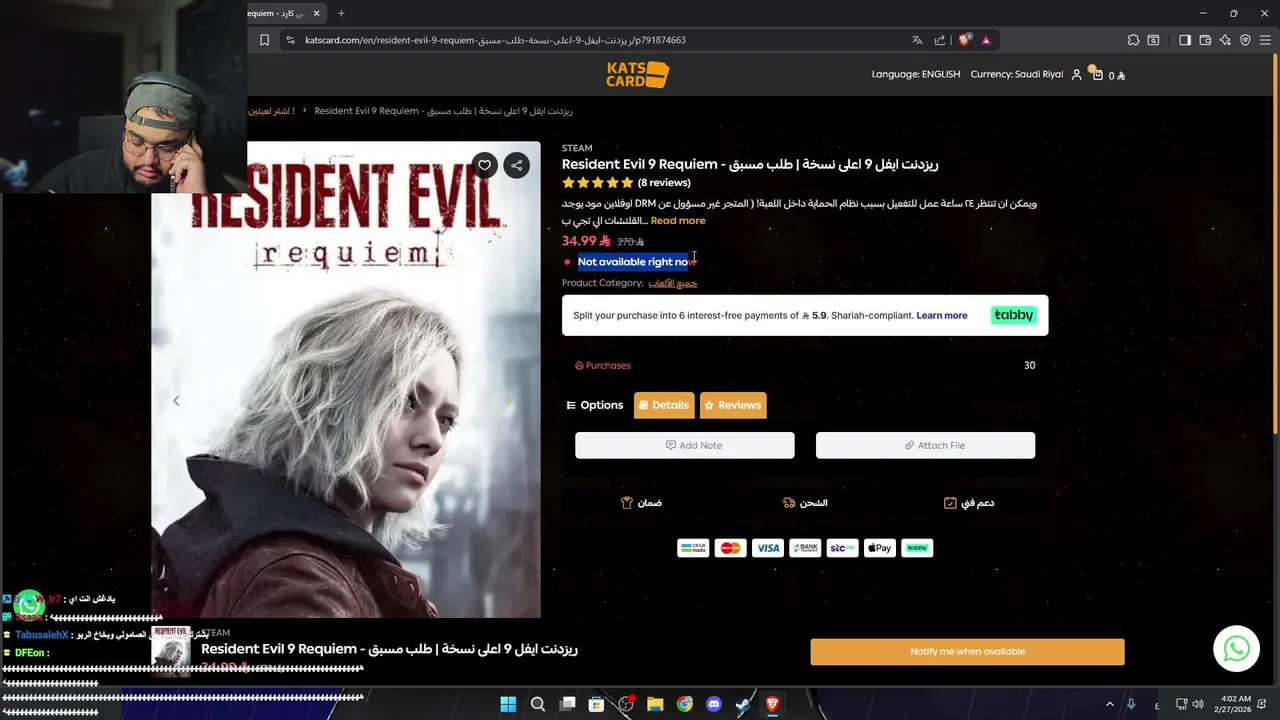Open Microsoft Store from the taskbar
Viewport: 1280px width, 720px height.
coord(596,704)
